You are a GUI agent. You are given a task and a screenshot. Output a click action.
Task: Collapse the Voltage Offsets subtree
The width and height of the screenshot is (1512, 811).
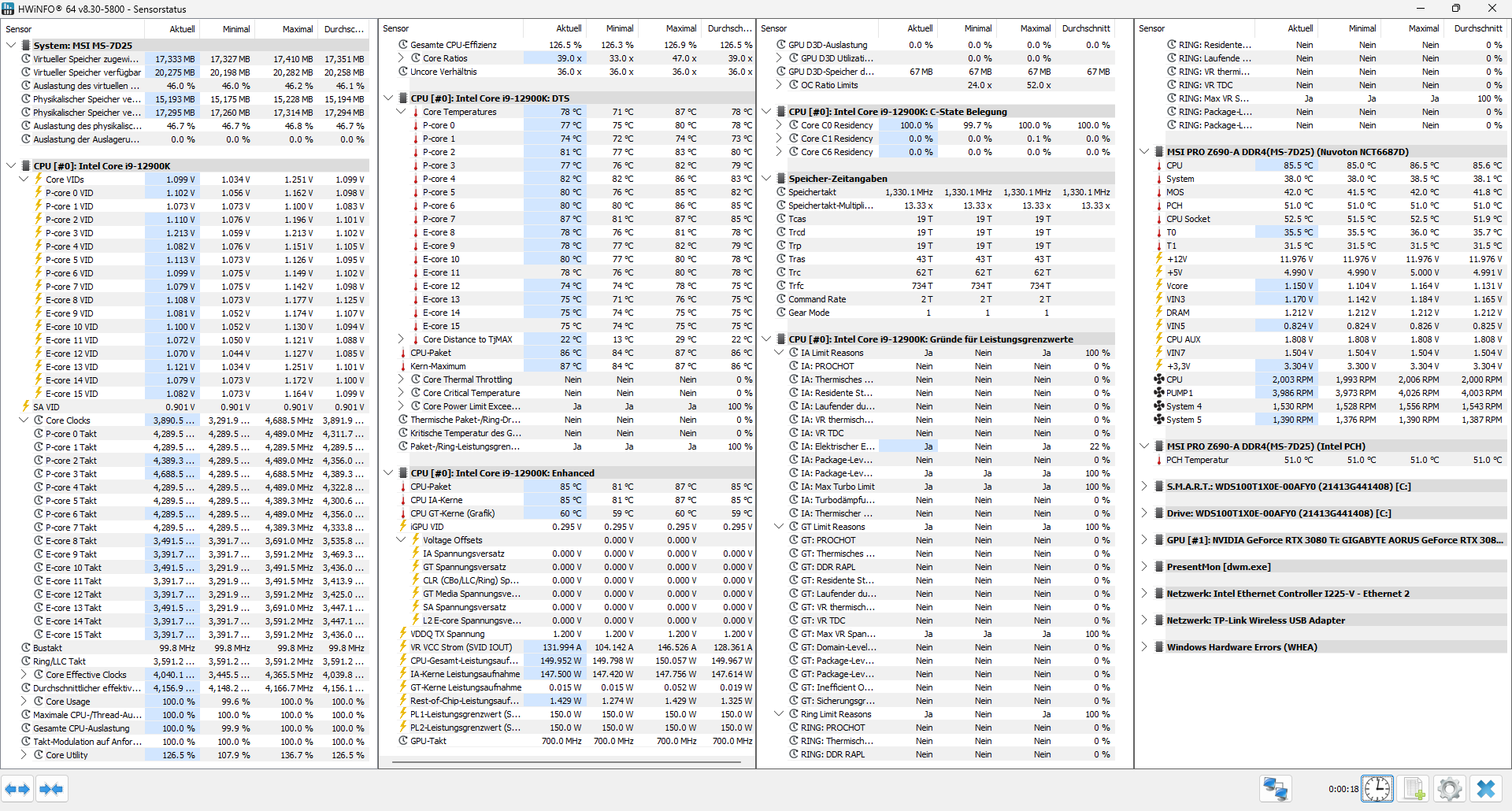pyautogui.click(x=401, y=540)
